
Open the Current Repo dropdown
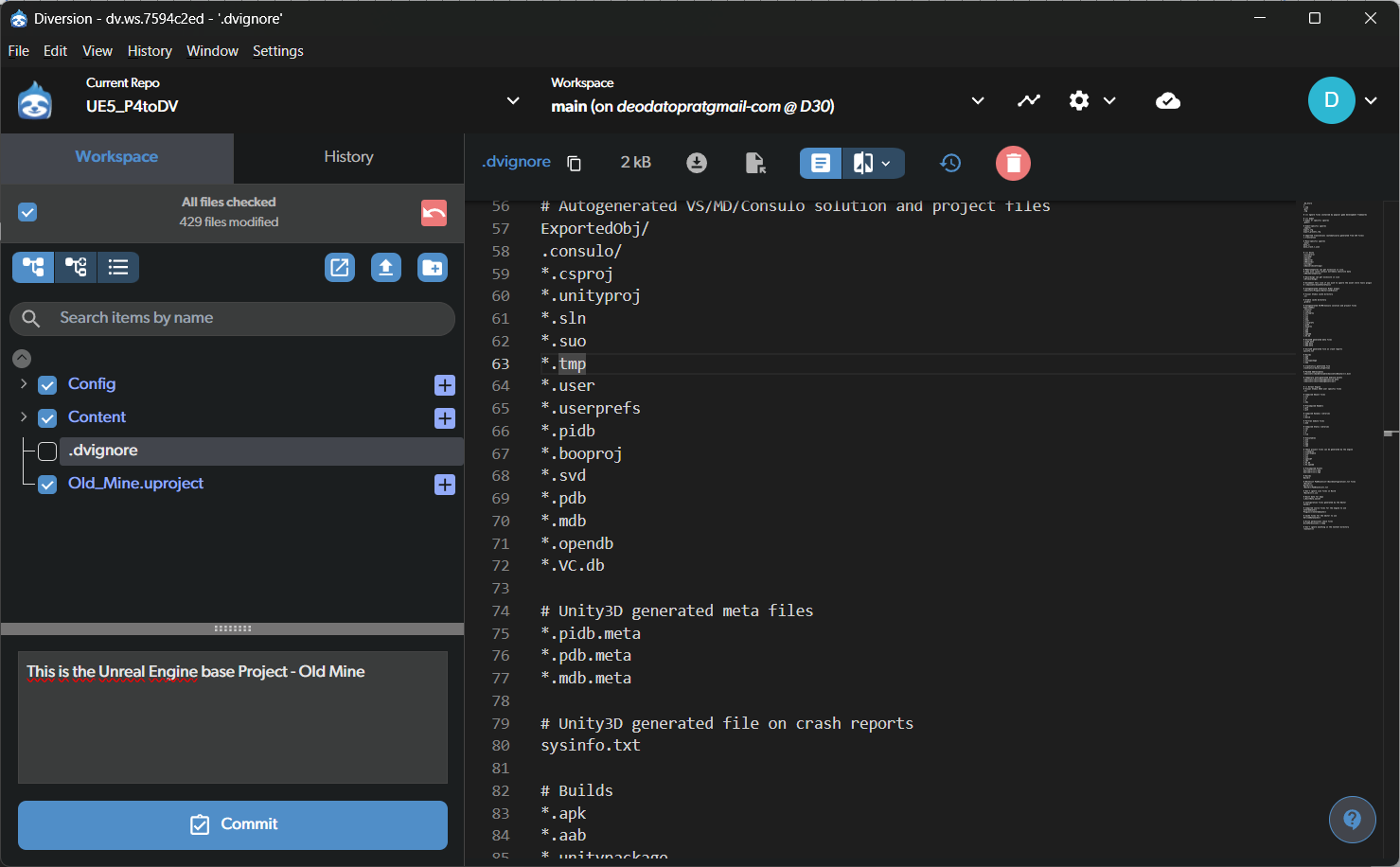[513, 100]
